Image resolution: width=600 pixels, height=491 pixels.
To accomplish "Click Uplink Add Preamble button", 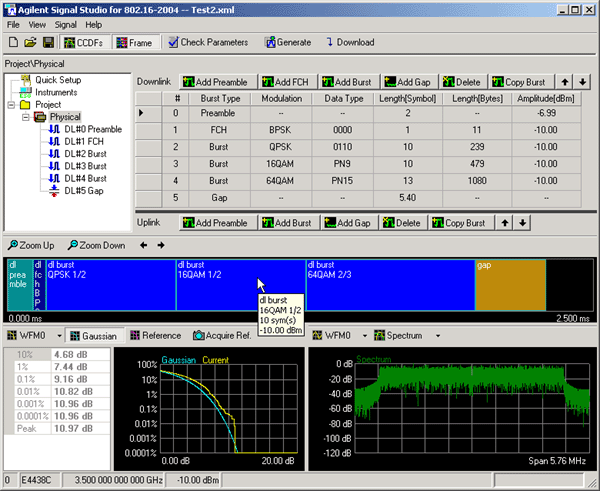I will pos(216,223).
